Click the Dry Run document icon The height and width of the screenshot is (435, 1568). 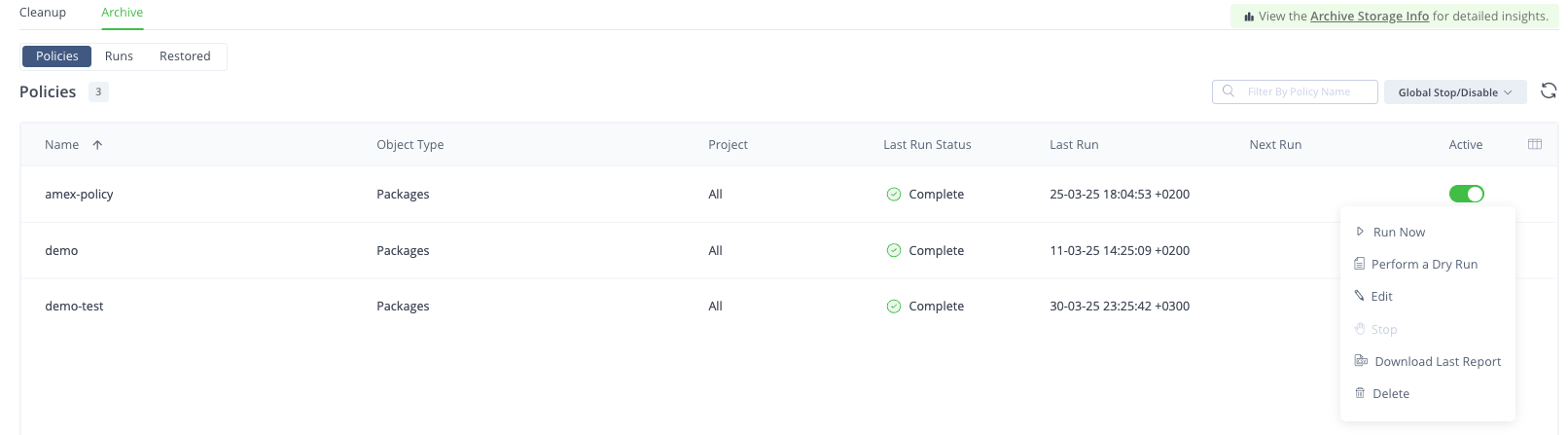pyautogui.click(x=1359, y=264)
